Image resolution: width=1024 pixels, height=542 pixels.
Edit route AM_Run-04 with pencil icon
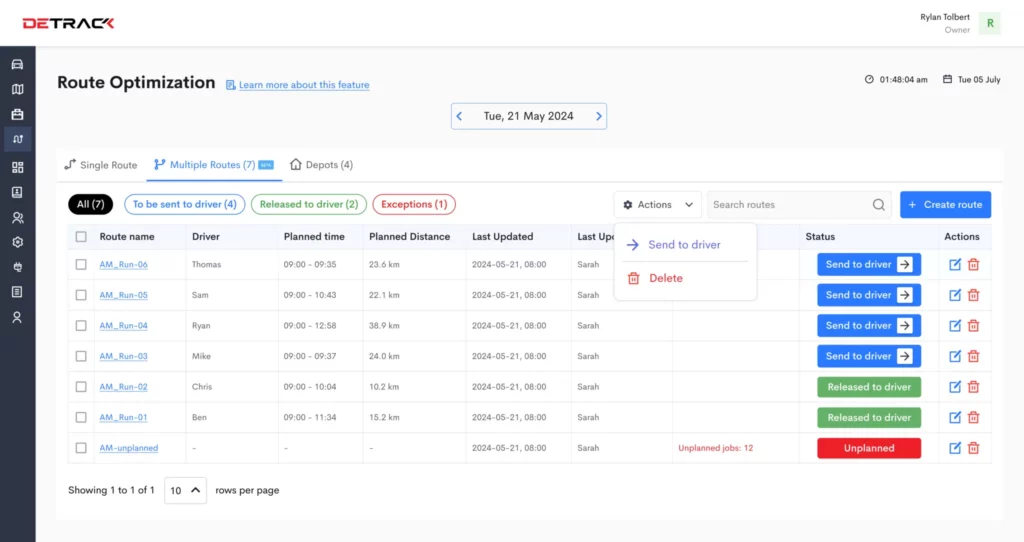(955, 326)
